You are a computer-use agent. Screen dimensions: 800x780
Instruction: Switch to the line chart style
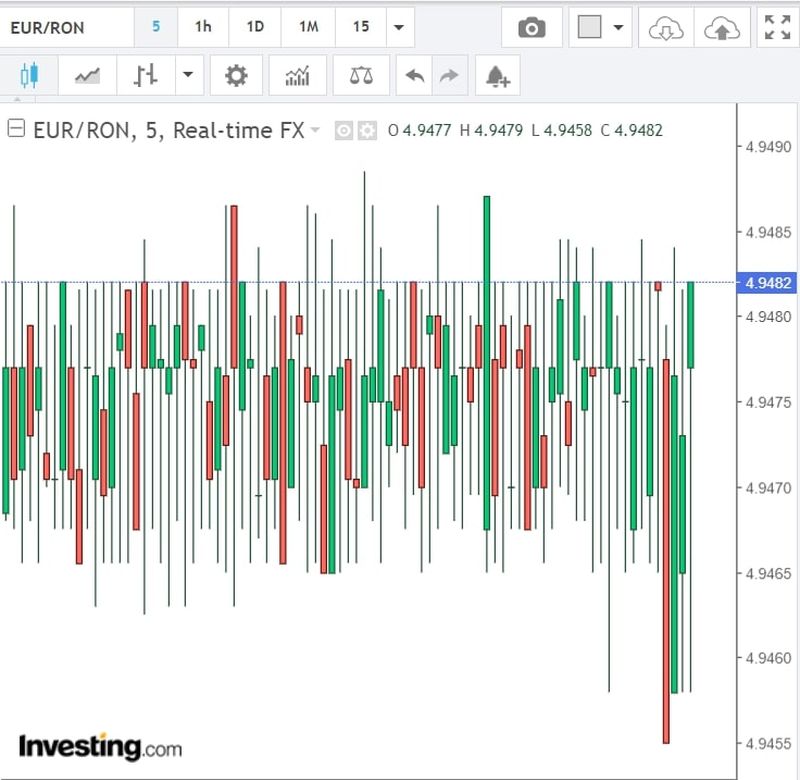pos(88,76)
